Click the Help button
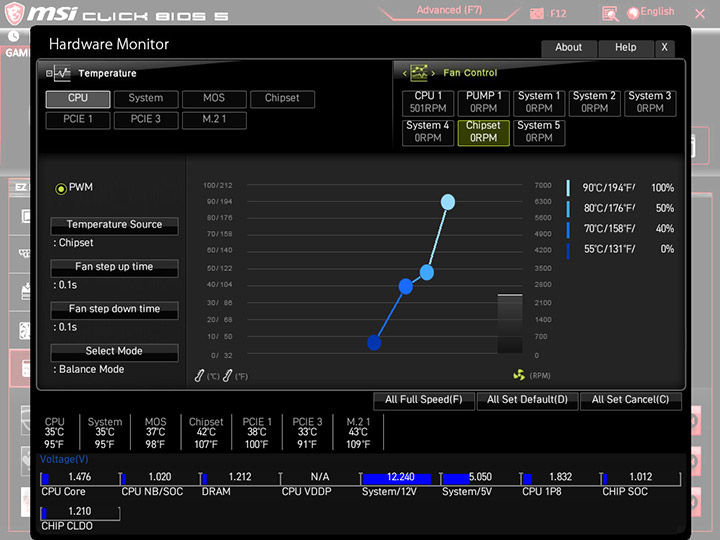 pyautogui.click(x=625, y=48)
